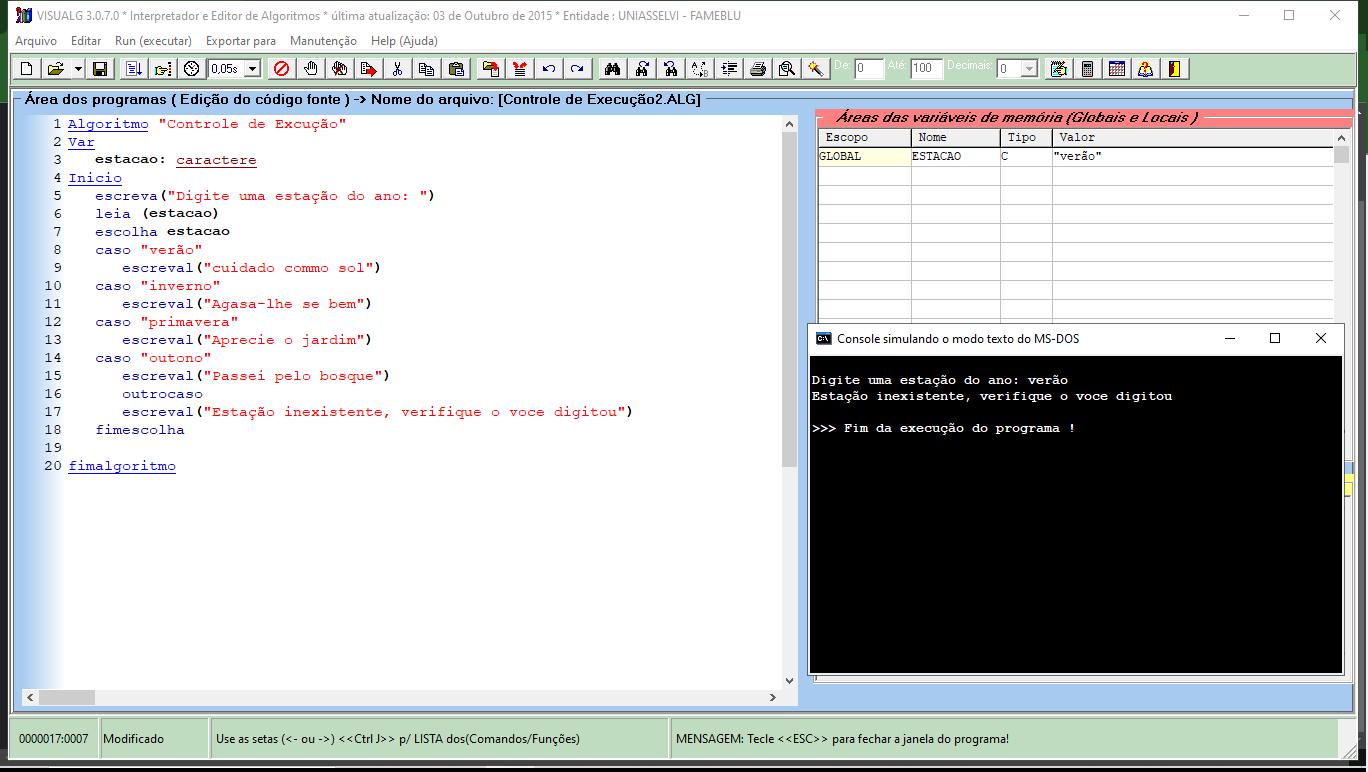Click the 'caractere' type on line 3
The width and height of the screenshot is (1368, 772).
(x=216, y=160)
